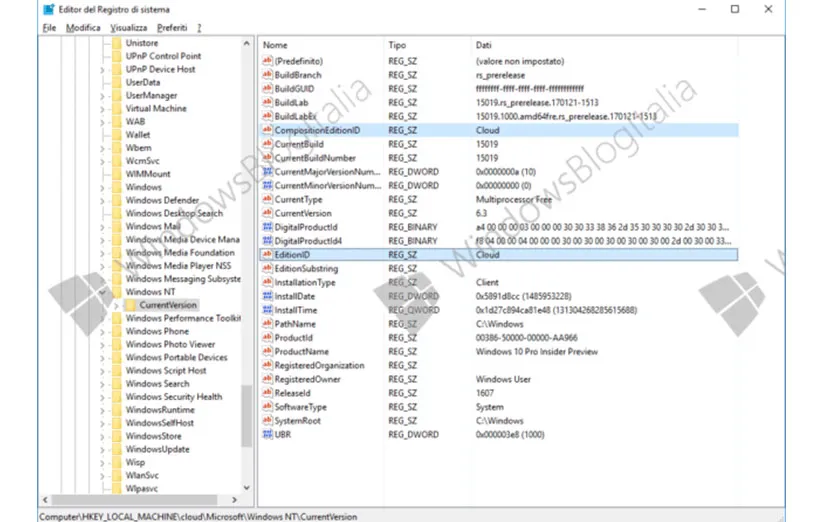Maximize the Registry Editor window
Screen dimensions: 822x522
(x=735, y=9)
